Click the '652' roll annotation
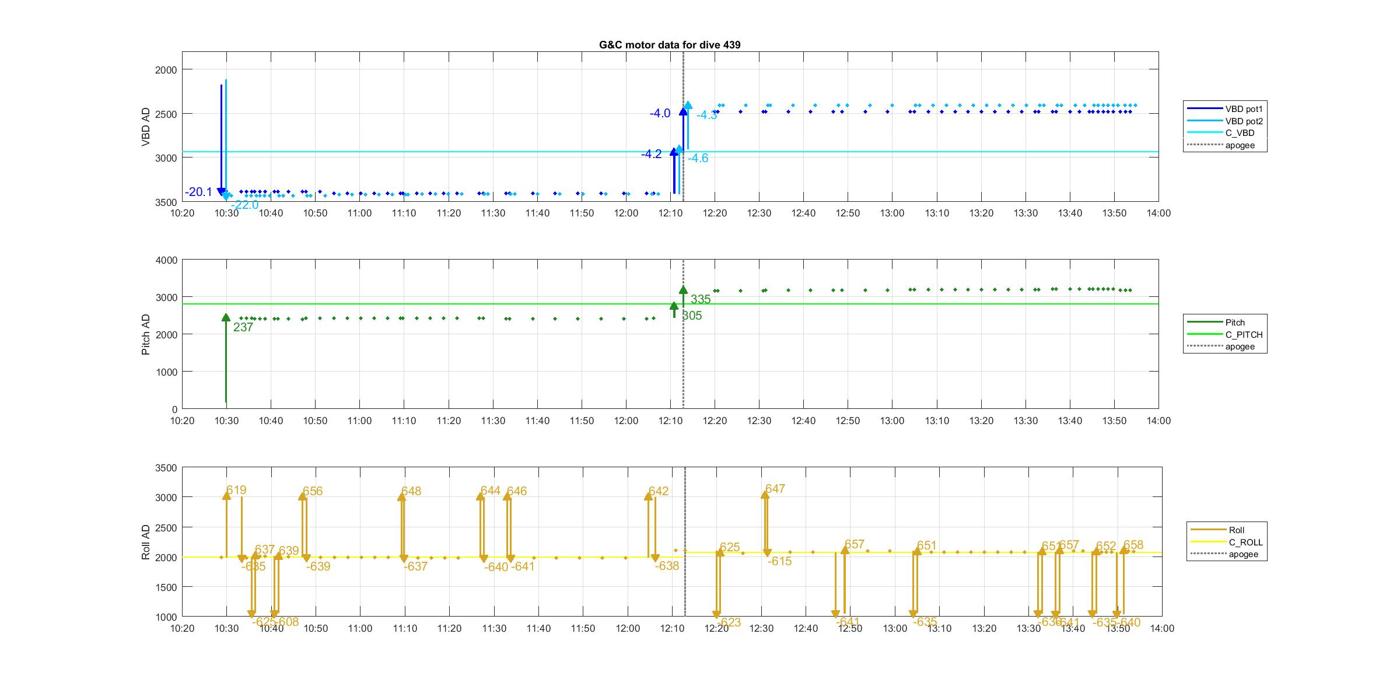The height and width of the screenshot is (693, 1400). point(1106,546)
